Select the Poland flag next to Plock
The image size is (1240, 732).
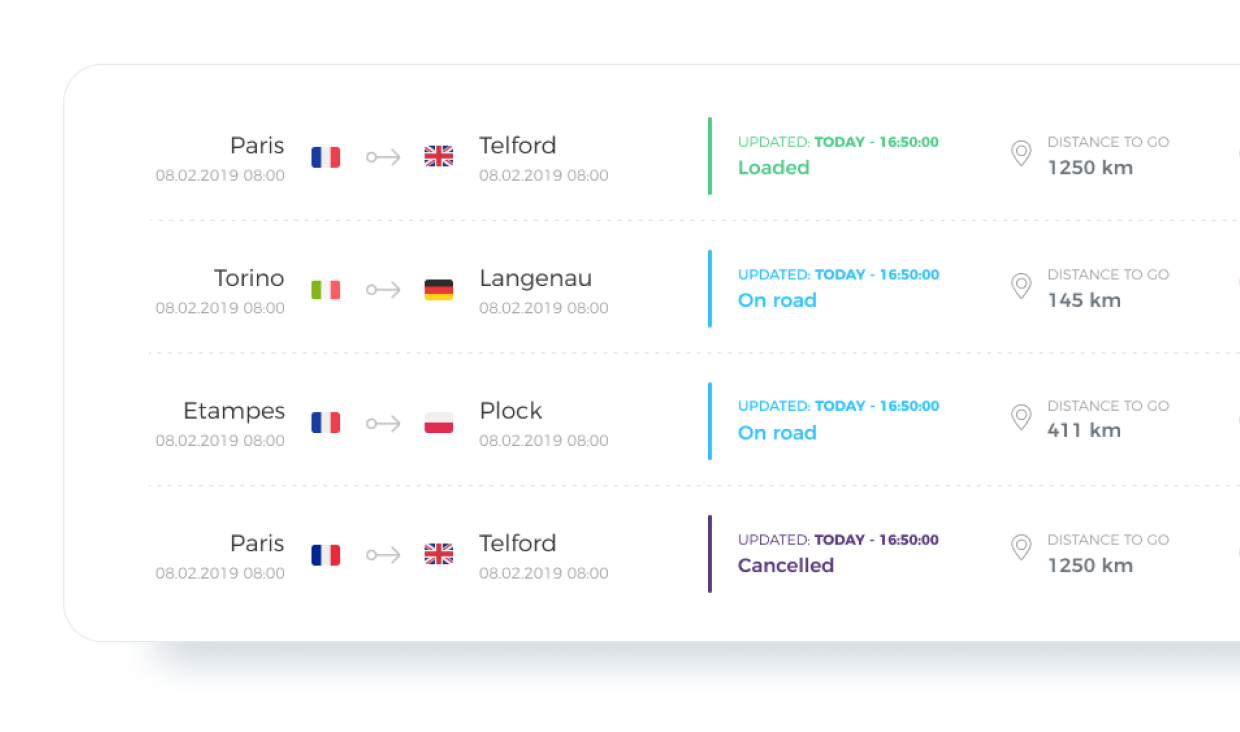(439, 423)
